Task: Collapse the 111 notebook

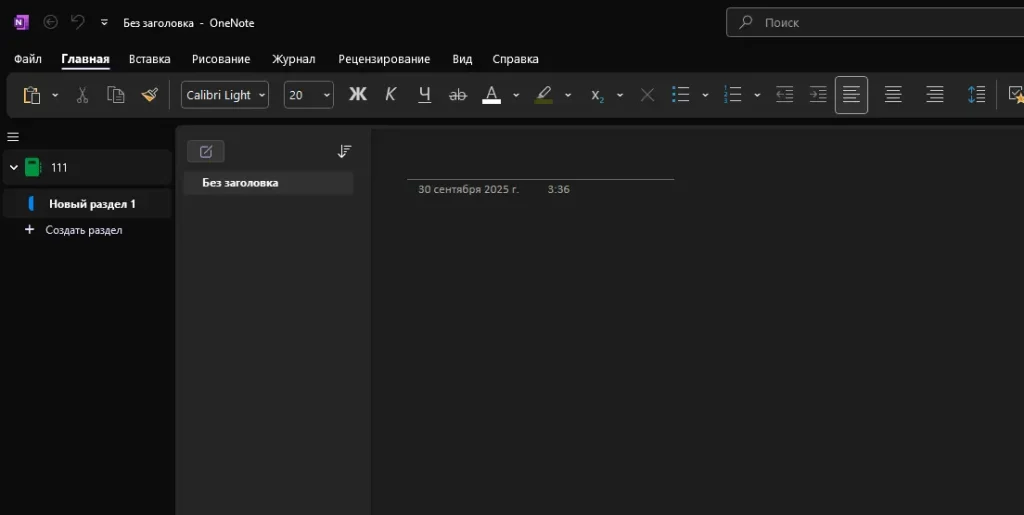Action: coord(14,168)
